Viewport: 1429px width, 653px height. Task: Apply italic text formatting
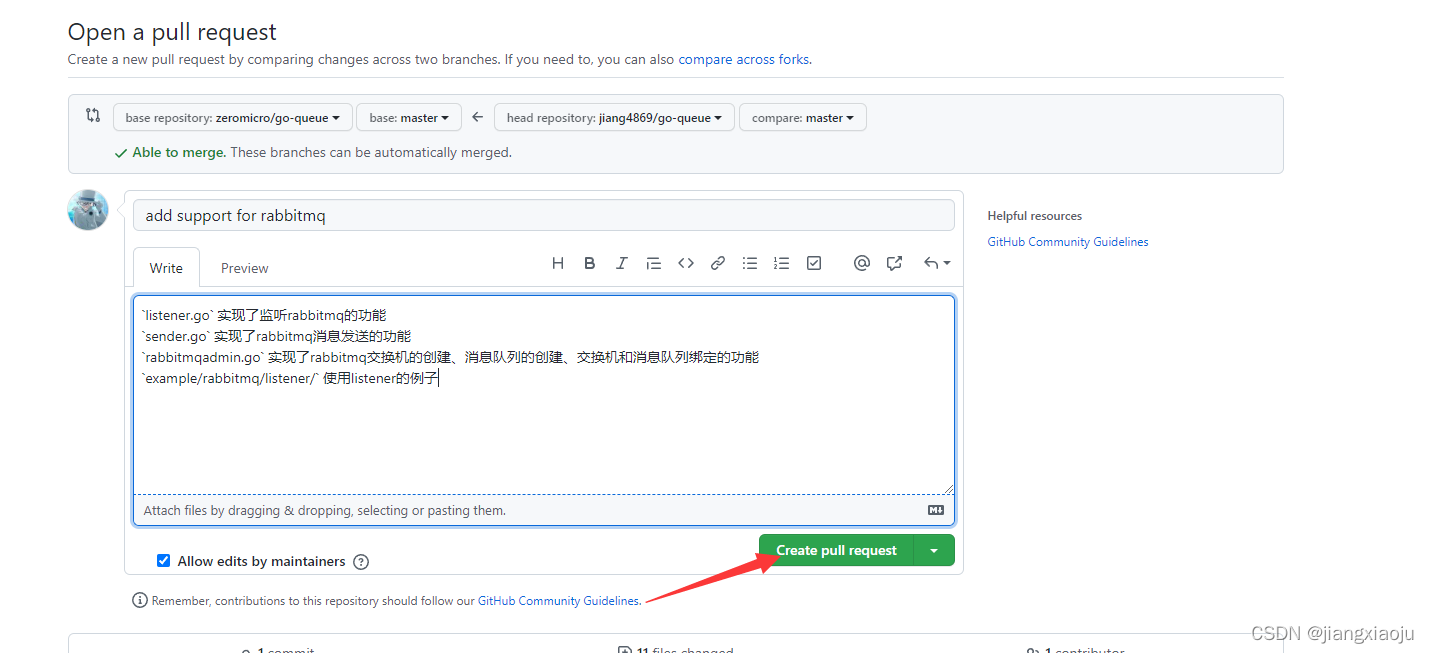622,263
